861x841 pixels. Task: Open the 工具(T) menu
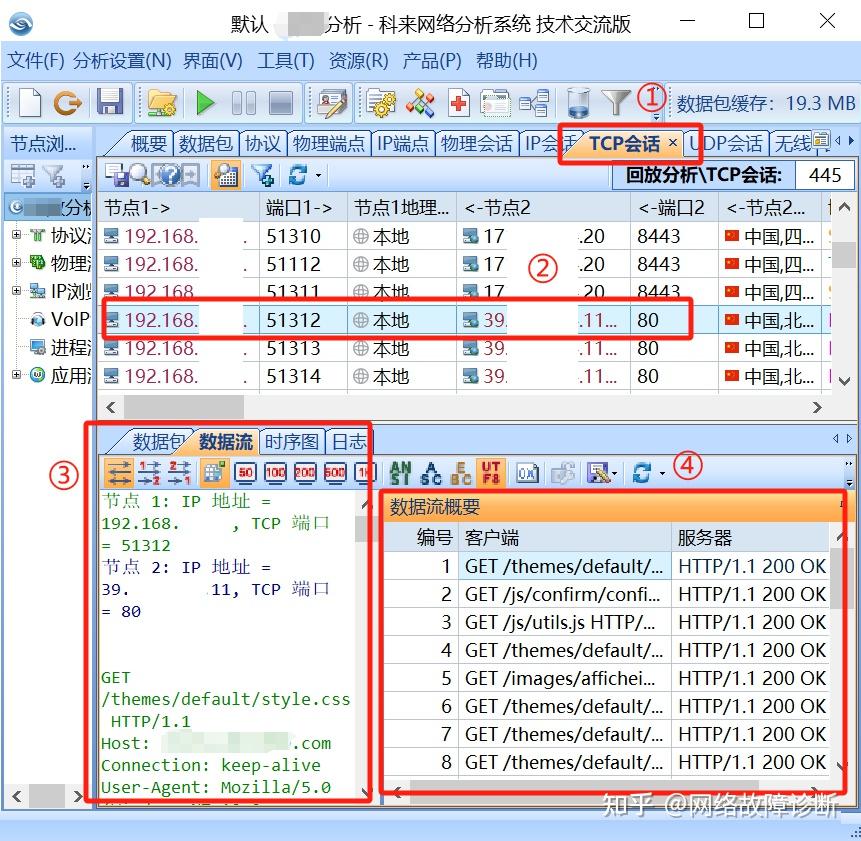coord(284,61)
